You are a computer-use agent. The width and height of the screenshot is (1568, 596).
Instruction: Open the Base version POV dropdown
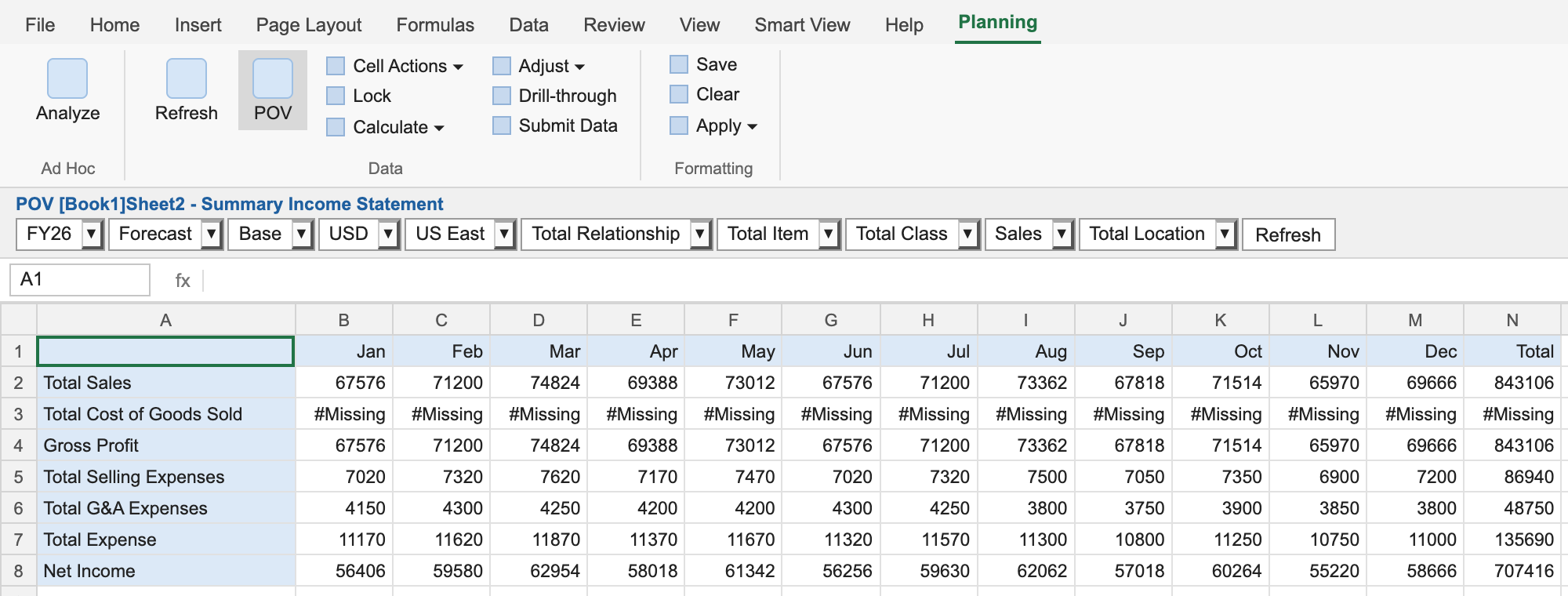coord(302,234)
